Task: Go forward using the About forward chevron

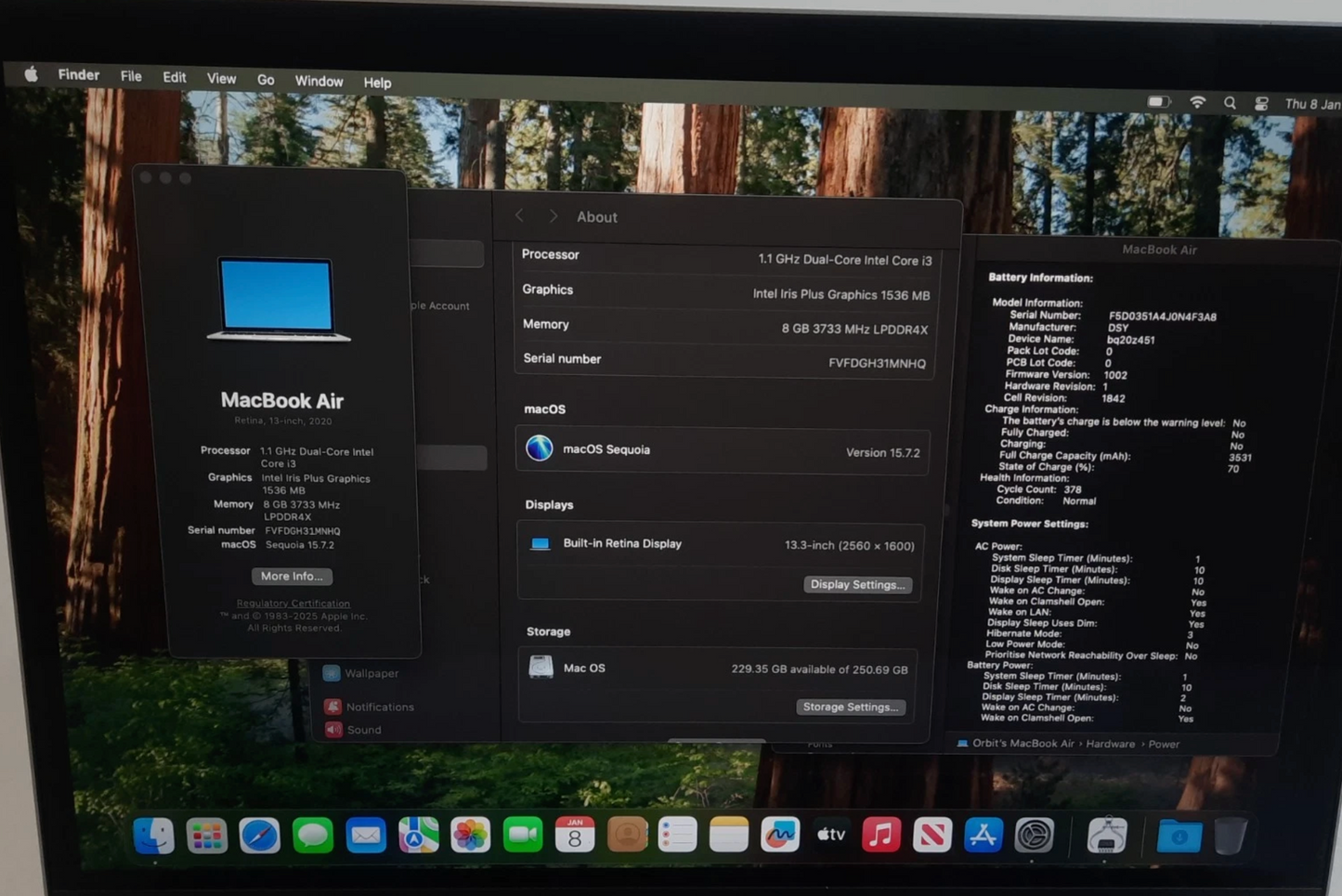Action: [x=553, y=216]
